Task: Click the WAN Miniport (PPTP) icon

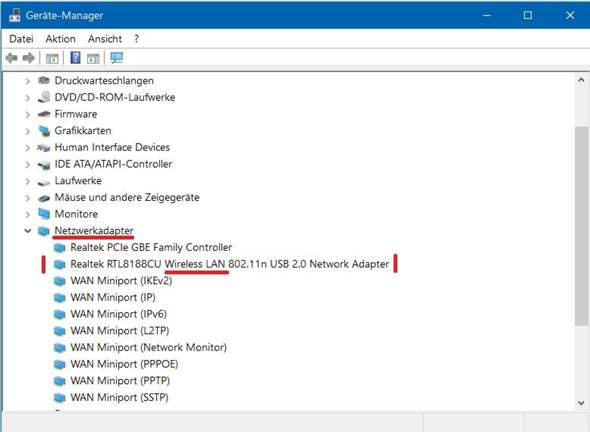Action: click(59, 381)
